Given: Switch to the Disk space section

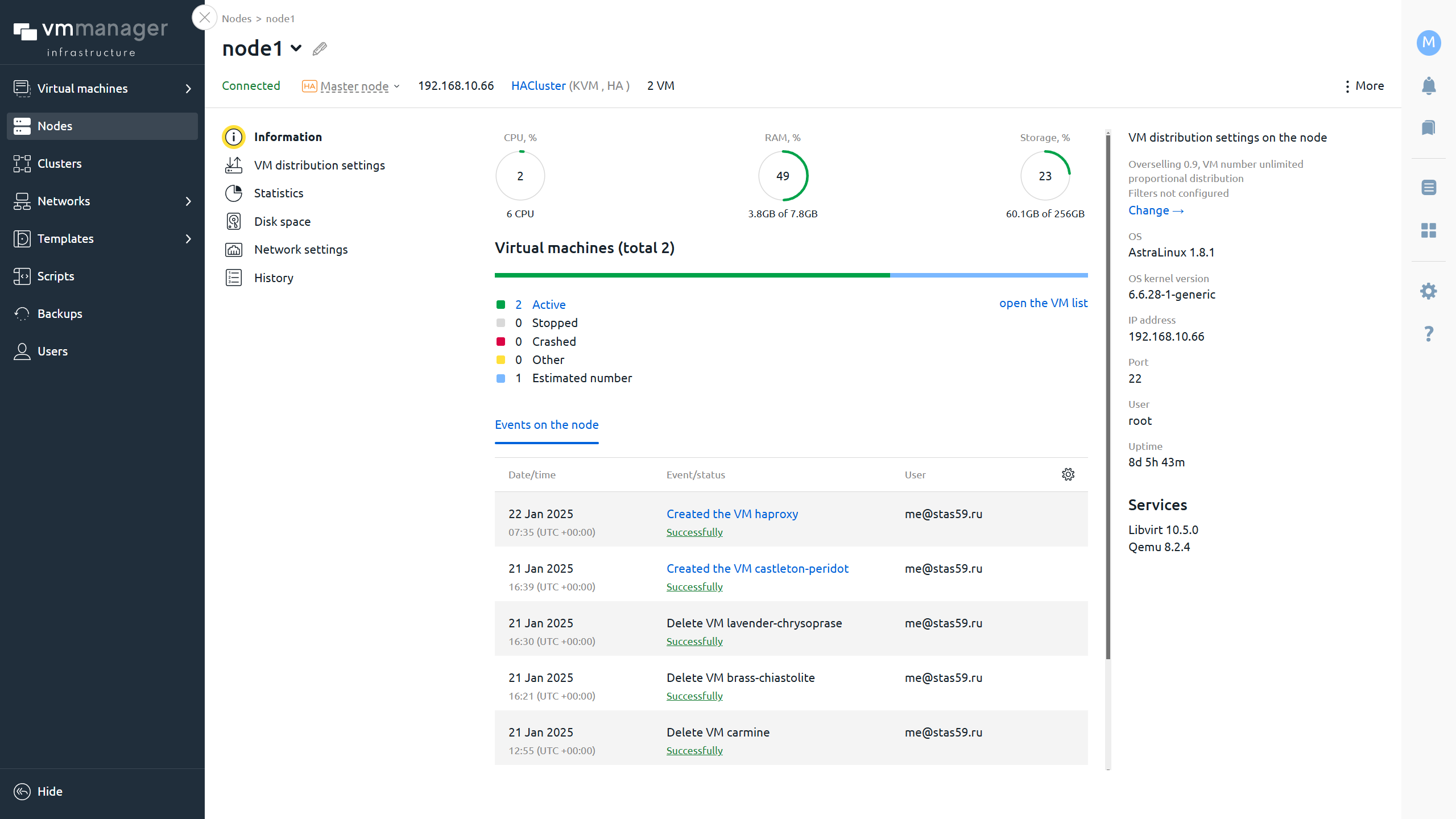Looking at the screenshot, I should (282, 222).
